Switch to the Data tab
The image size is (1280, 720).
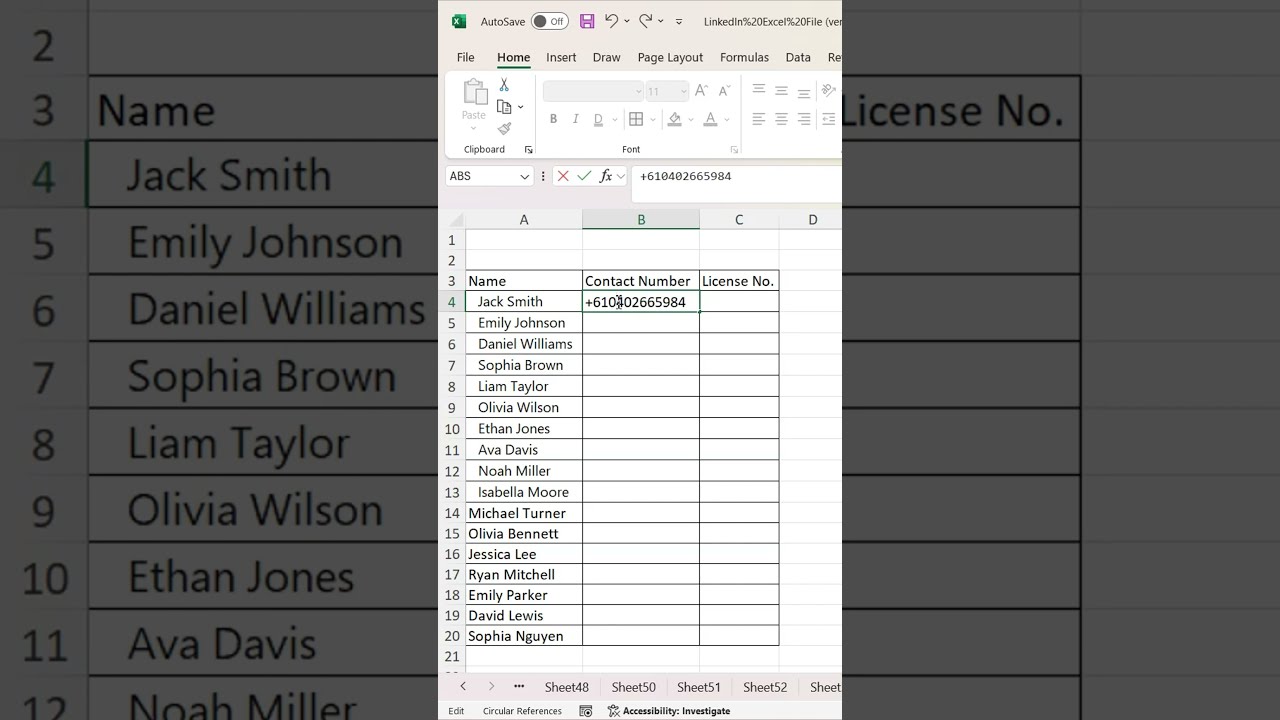pos(798,57)
